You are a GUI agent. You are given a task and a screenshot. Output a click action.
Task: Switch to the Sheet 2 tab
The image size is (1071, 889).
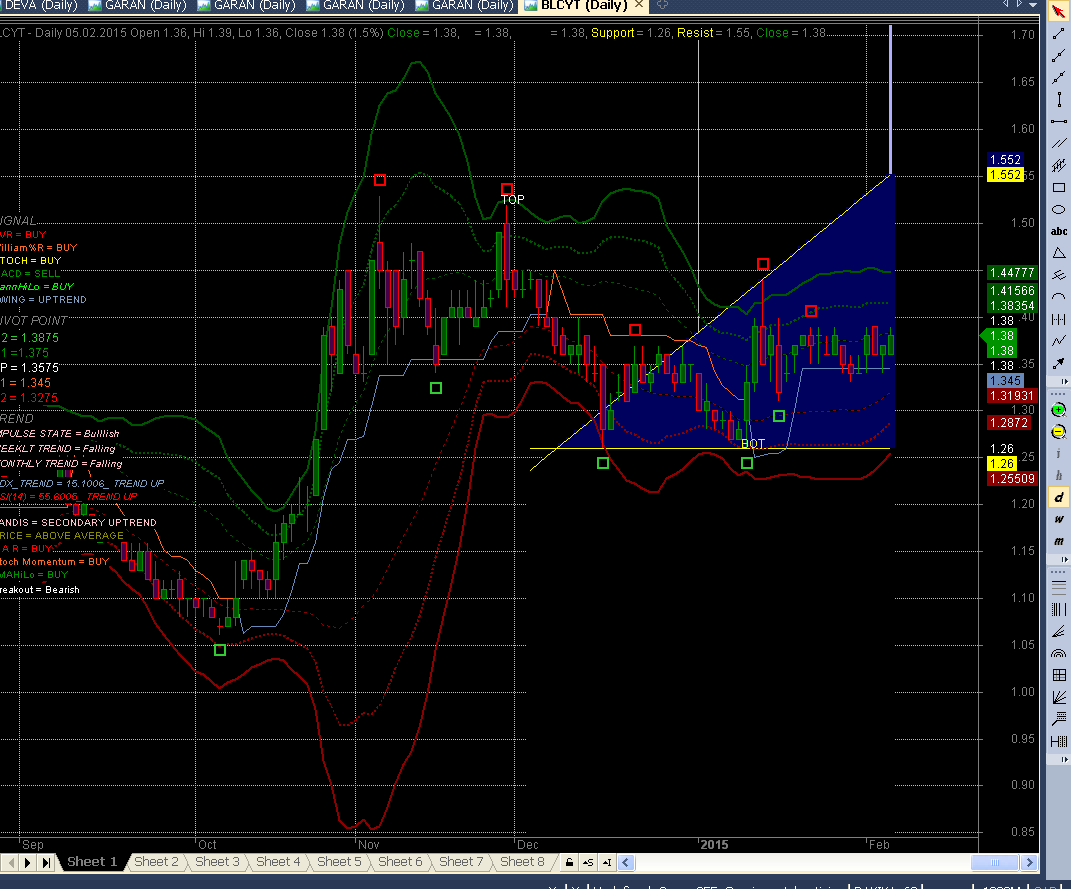(x=156, y=862)
